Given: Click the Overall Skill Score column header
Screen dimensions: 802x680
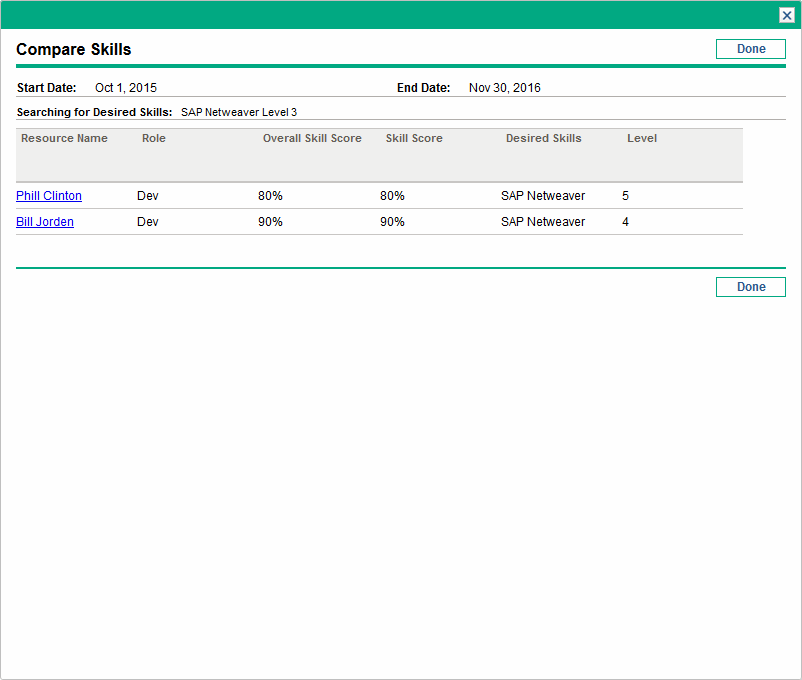Looking at the screenshot, I should coord(312,138).
